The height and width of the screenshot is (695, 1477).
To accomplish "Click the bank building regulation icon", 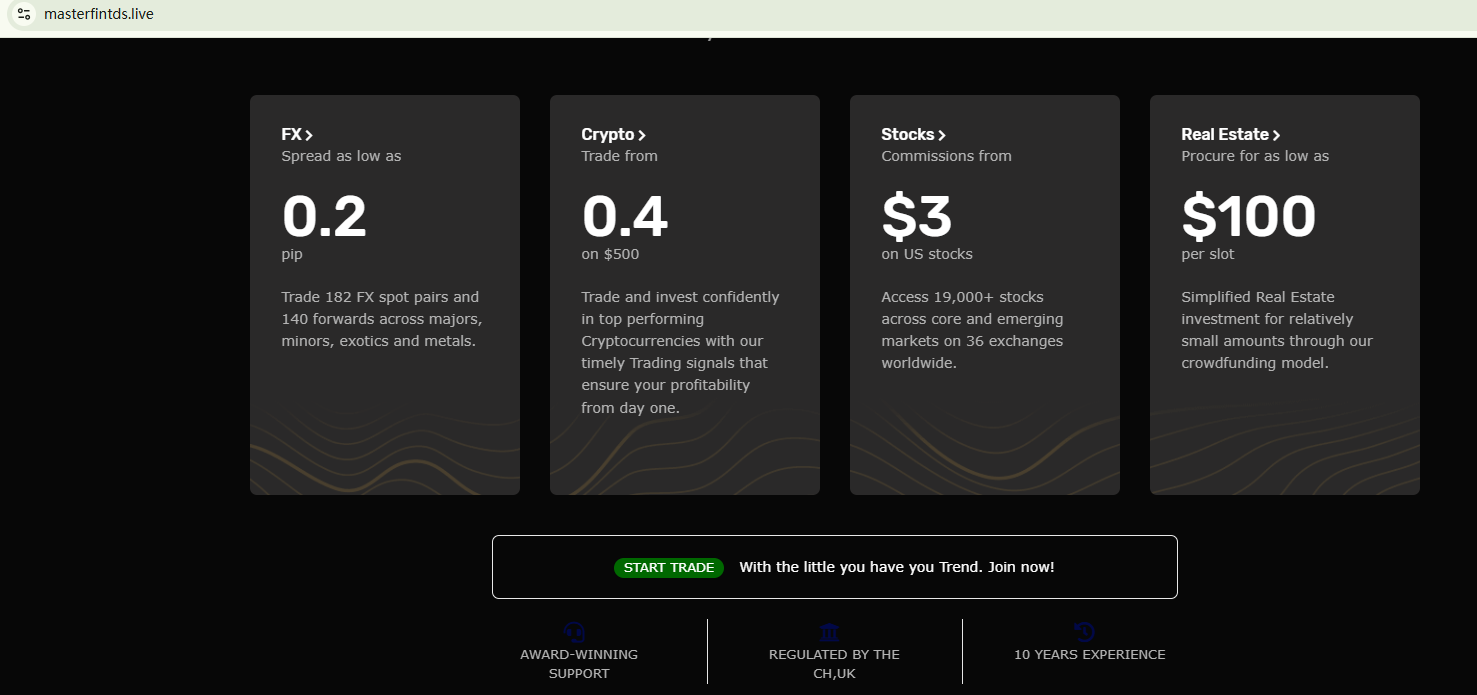I will (829, 632).
